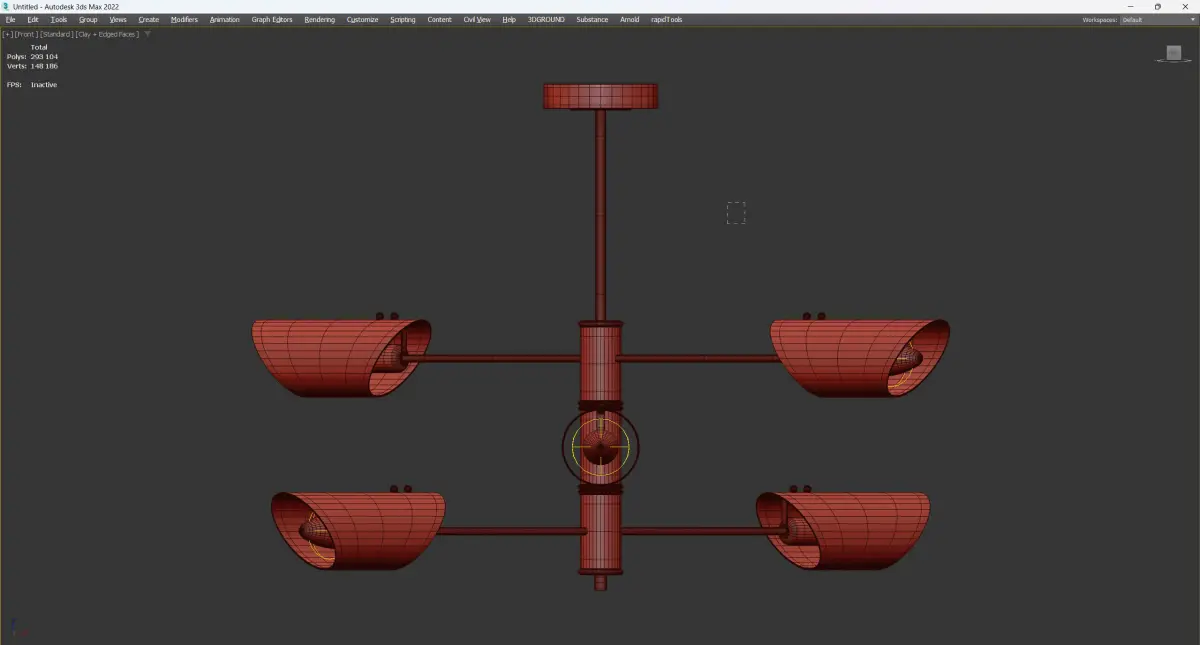
Task: Minimize the 3ds Max window
Action: click(x=1129, y=6)
